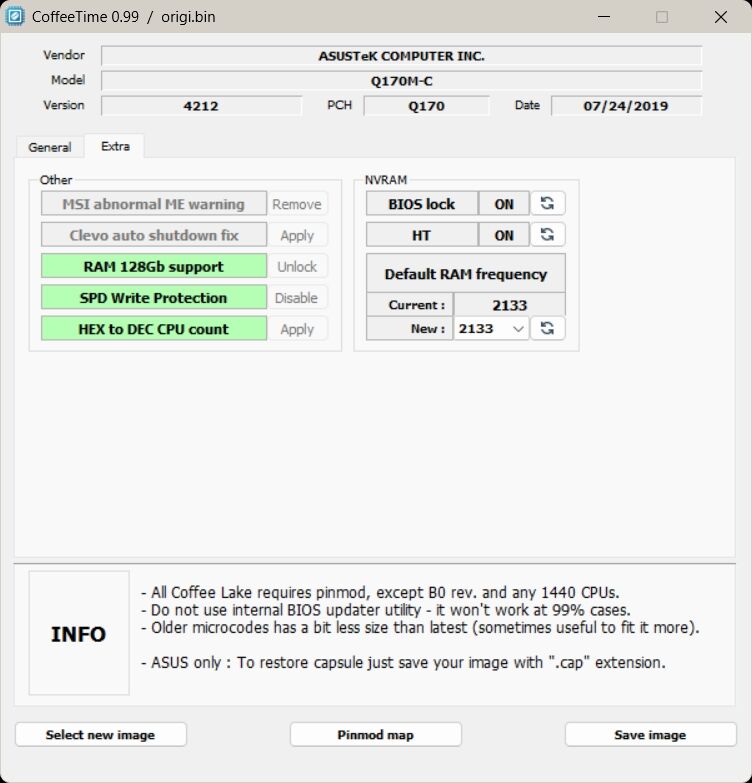Click the PCH field Q170

[x=426, y=105]
